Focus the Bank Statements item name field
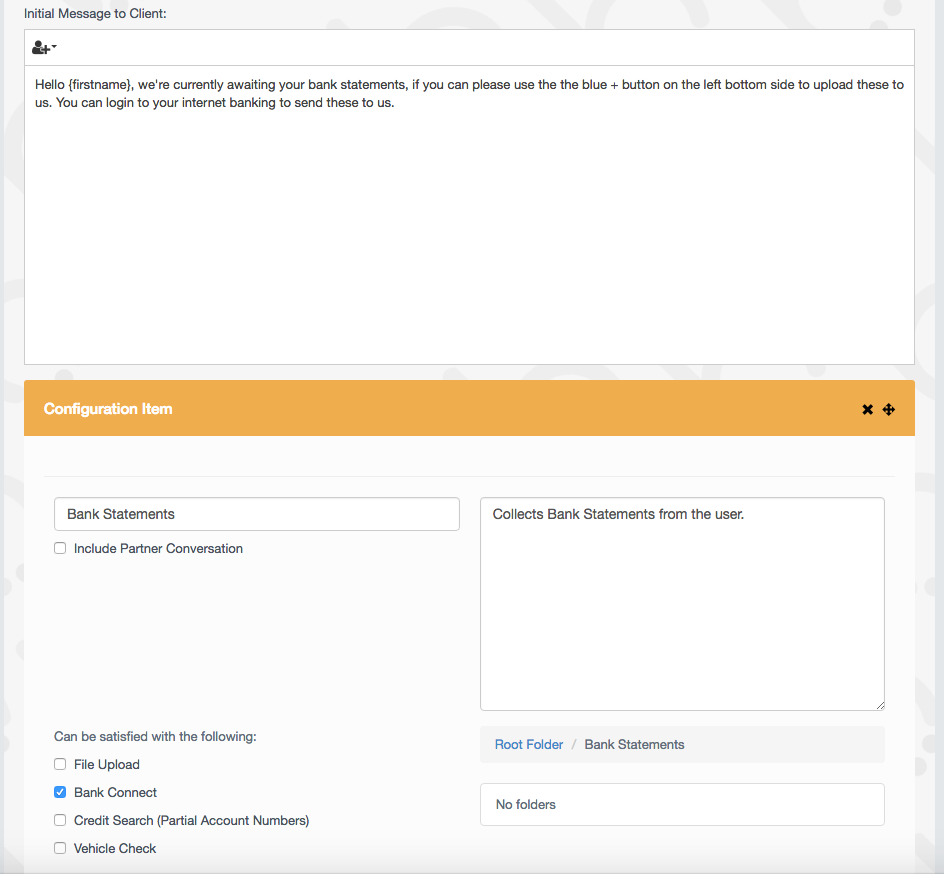Viewport: 944px width, 874px height. tap(256, 514)
